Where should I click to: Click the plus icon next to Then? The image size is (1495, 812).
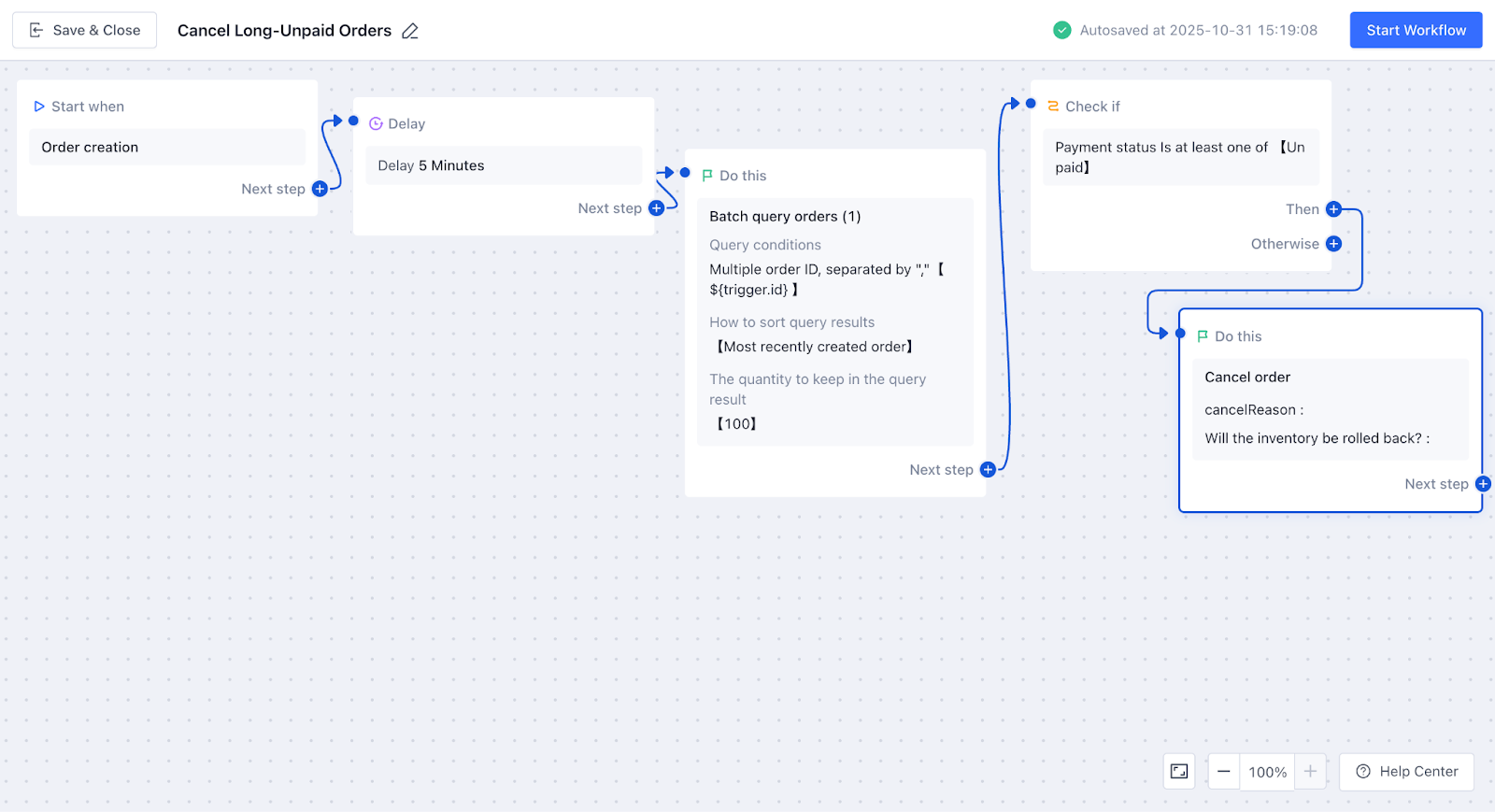pyautogui.click(x=1333, y=209)
